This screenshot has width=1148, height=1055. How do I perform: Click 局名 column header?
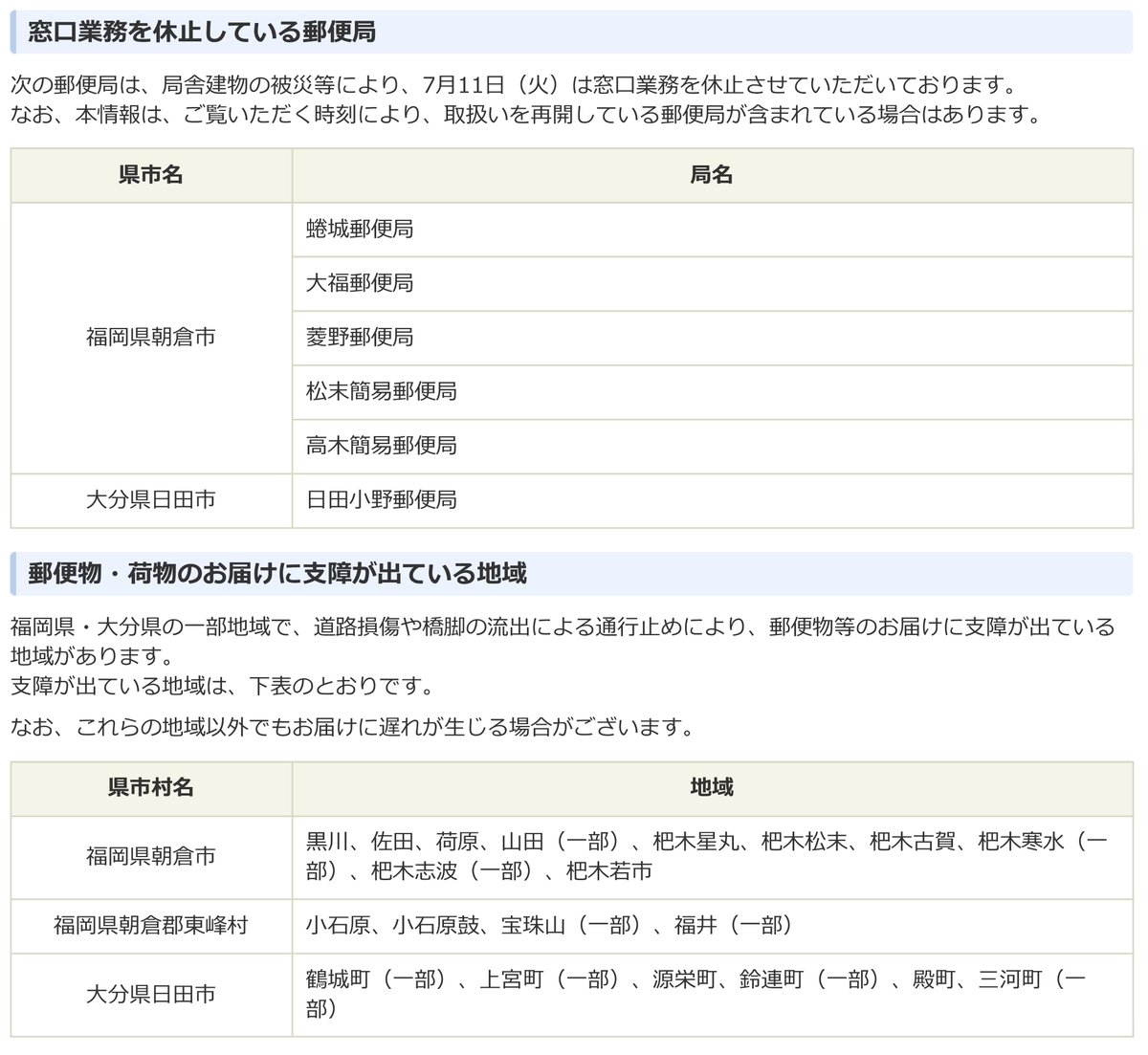[x=712, y=175]
